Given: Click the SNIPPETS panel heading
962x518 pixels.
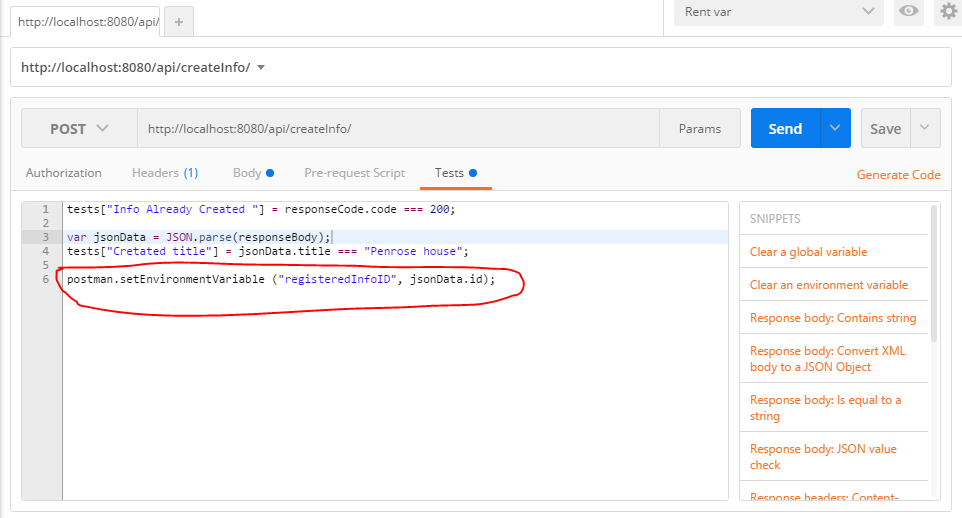Looking at the screenshot, I should tap(775, 219).
